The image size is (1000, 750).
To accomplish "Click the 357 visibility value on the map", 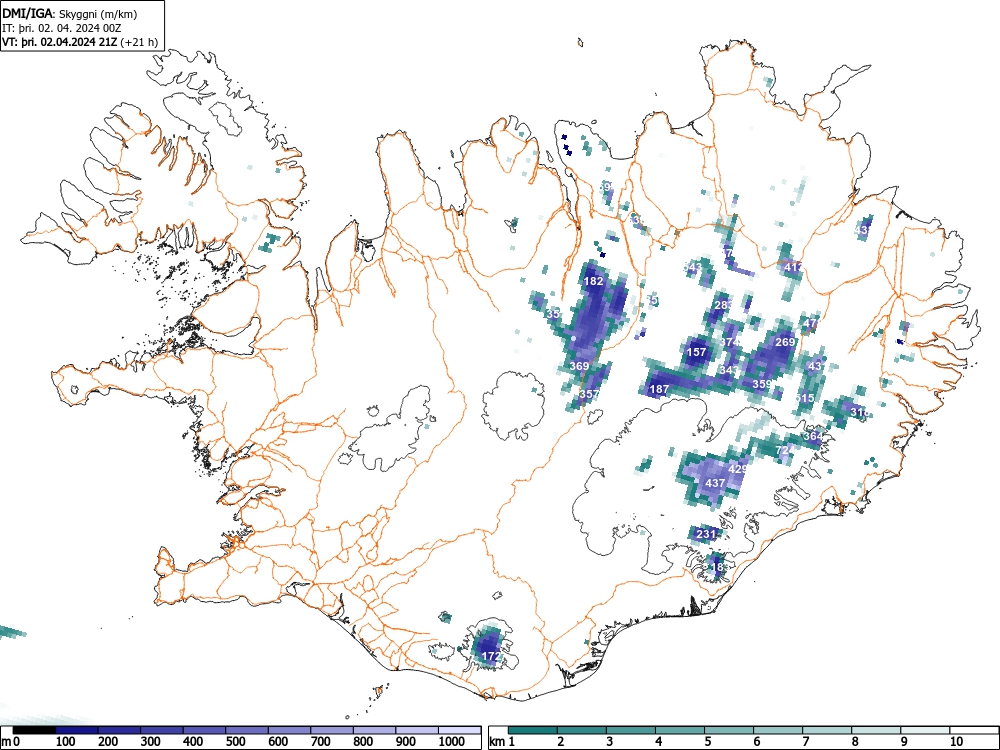I will [x=589, y=394].
